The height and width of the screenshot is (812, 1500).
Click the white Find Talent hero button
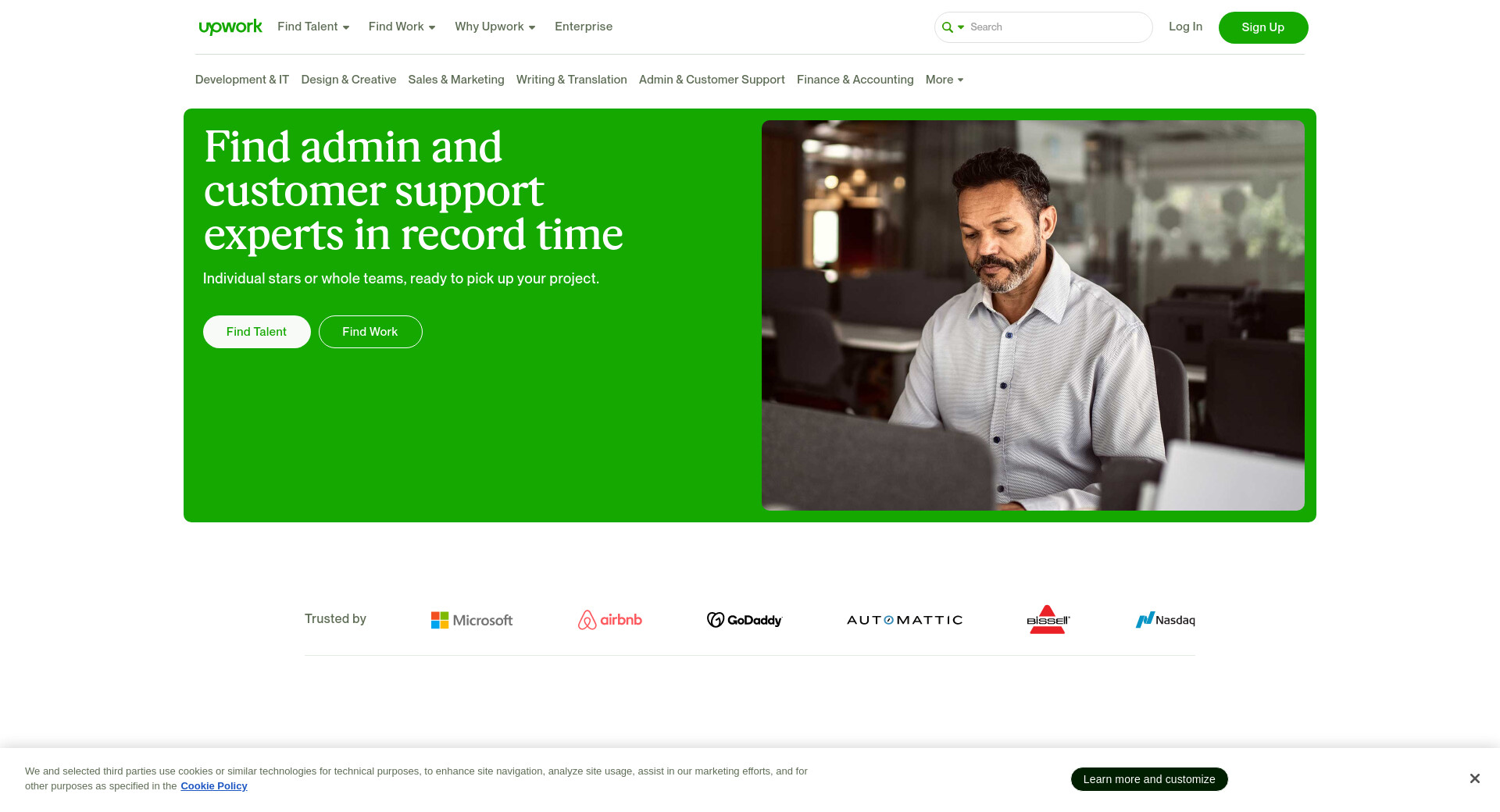click(257, 332)
